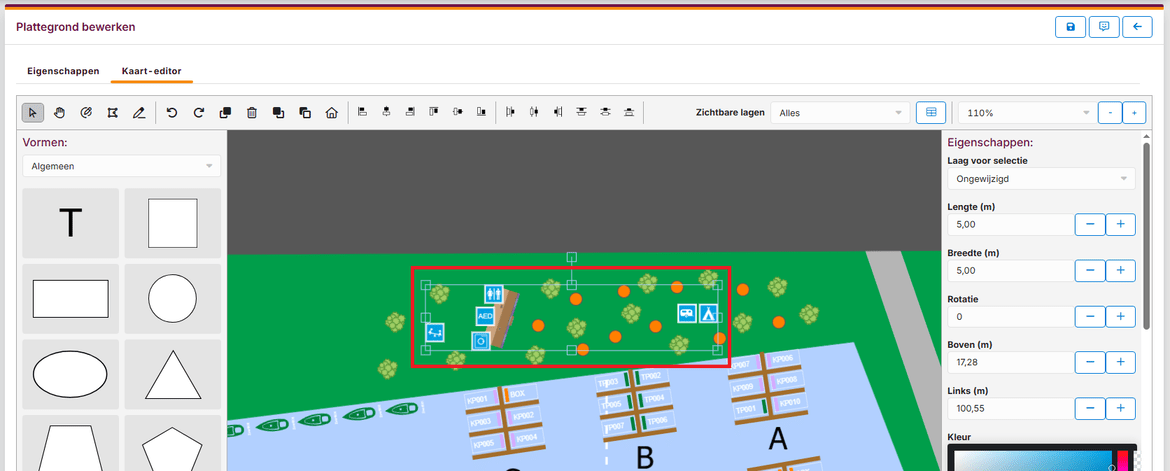Click the home icon in the toolbar
This screenshot has height=471, width=1170.
point(332,113)
